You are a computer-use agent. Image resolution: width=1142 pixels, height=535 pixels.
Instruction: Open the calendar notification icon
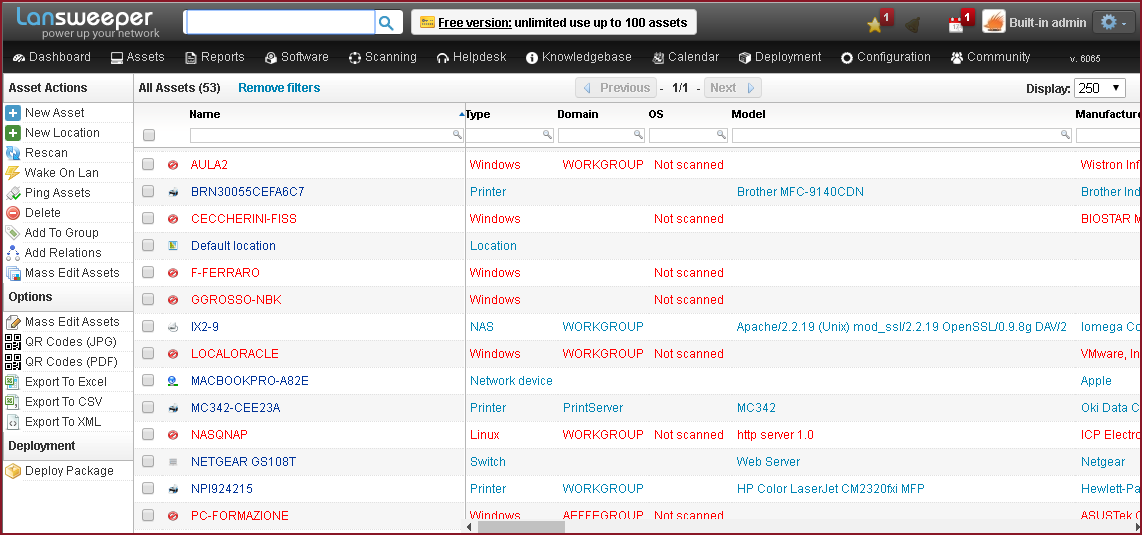click(x=956, y=25)
